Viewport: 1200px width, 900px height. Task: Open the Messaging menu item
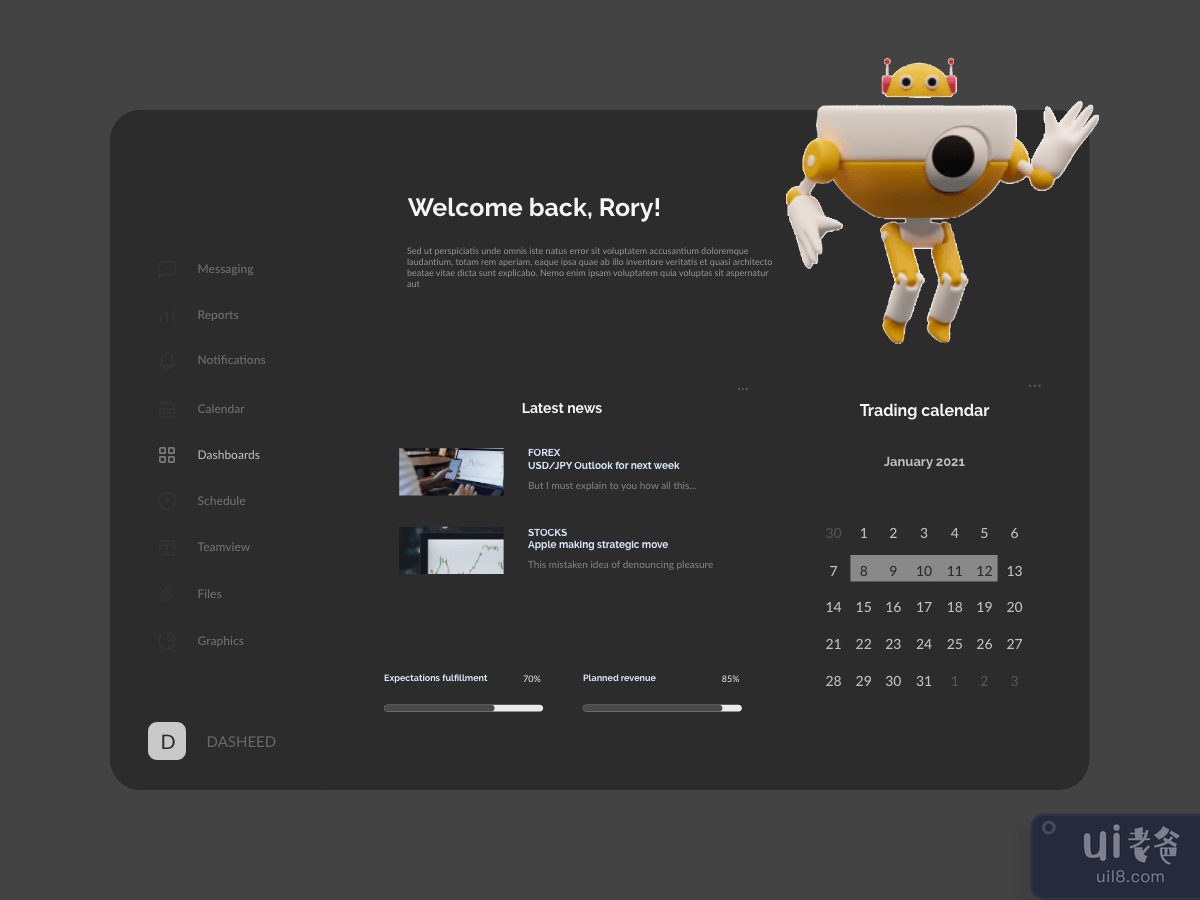point(225,269)
